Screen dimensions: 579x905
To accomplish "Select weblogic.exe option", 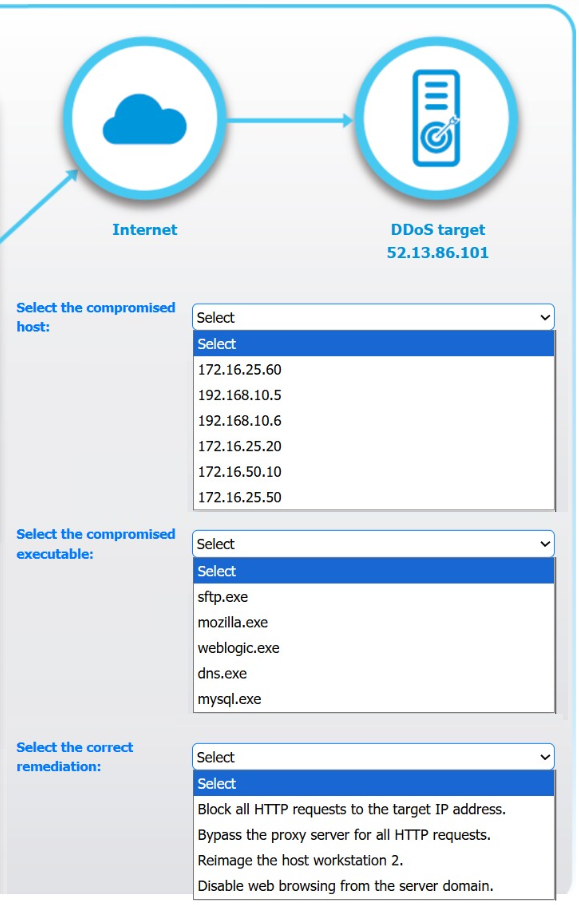I will pyautogui.click(x=373, y=648).
